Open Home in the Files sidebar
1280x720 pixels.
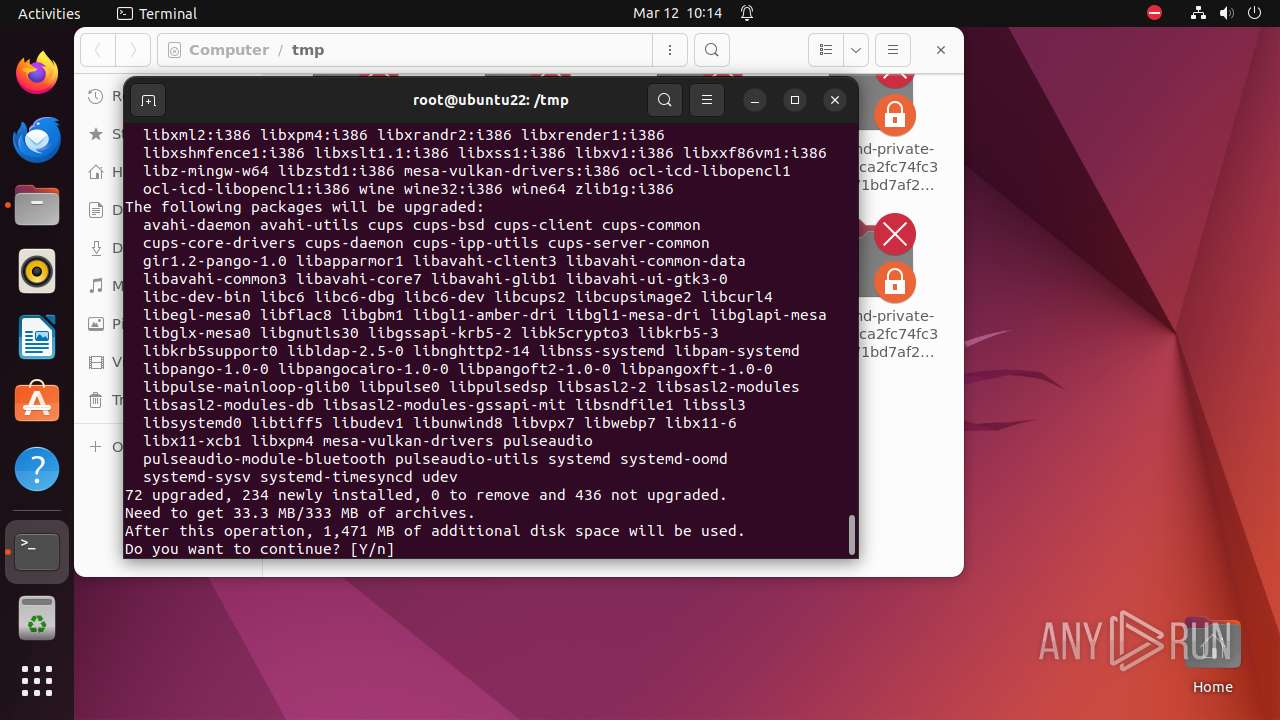click(105, 171)
